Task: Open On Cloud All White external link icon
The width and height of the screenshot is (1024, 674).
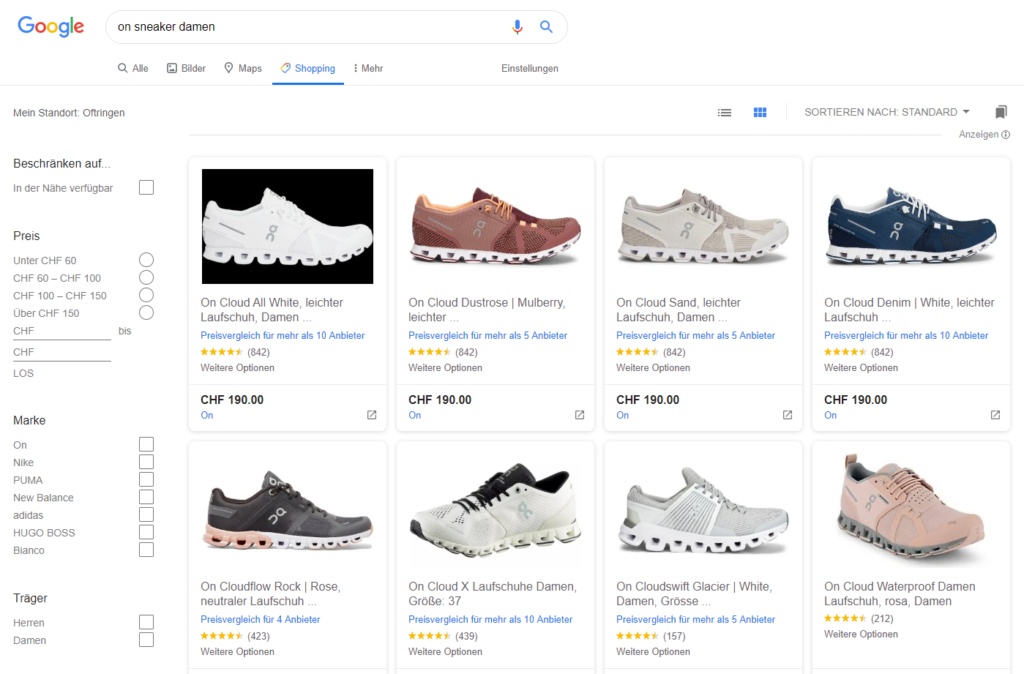Action: click(x=372, y=415)
